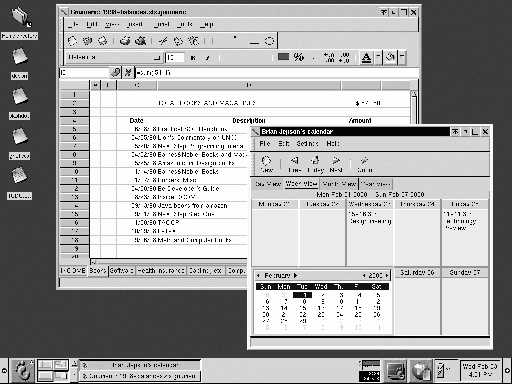This screenshot has height=384, width=512.
Task: Click the Copy icon in Gnumeric toolbar
Action: pyautogui.click(x=178, y=41)
